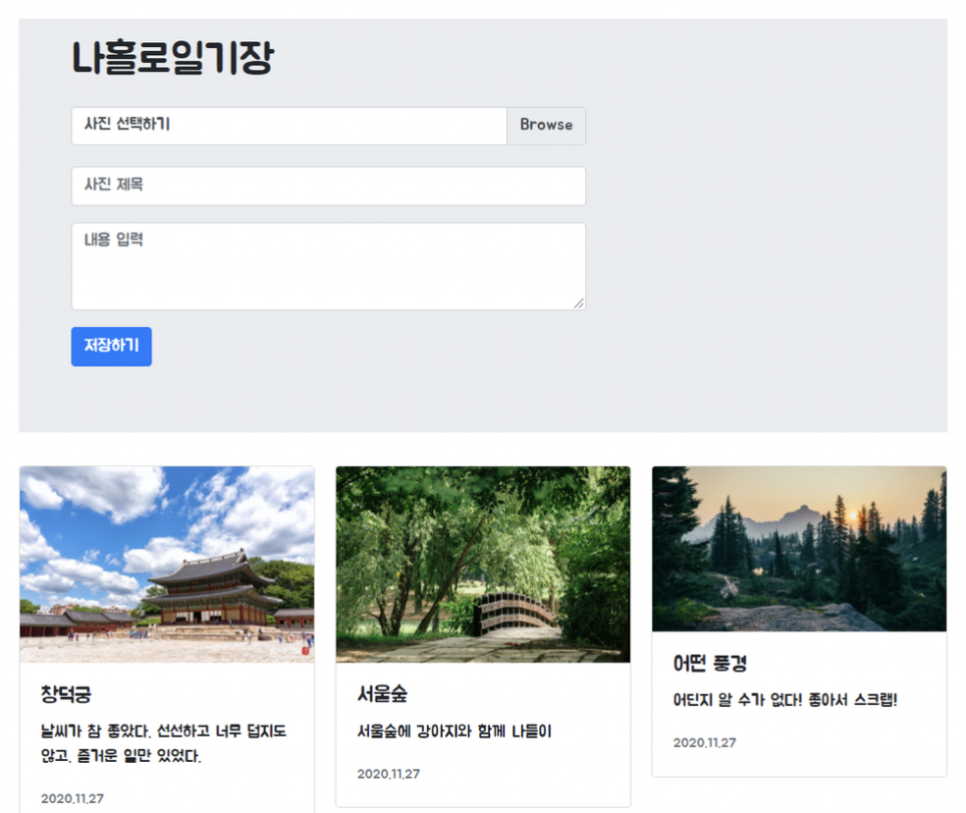Click the date under the 어떤 풍경 card

tap(704, 743)
